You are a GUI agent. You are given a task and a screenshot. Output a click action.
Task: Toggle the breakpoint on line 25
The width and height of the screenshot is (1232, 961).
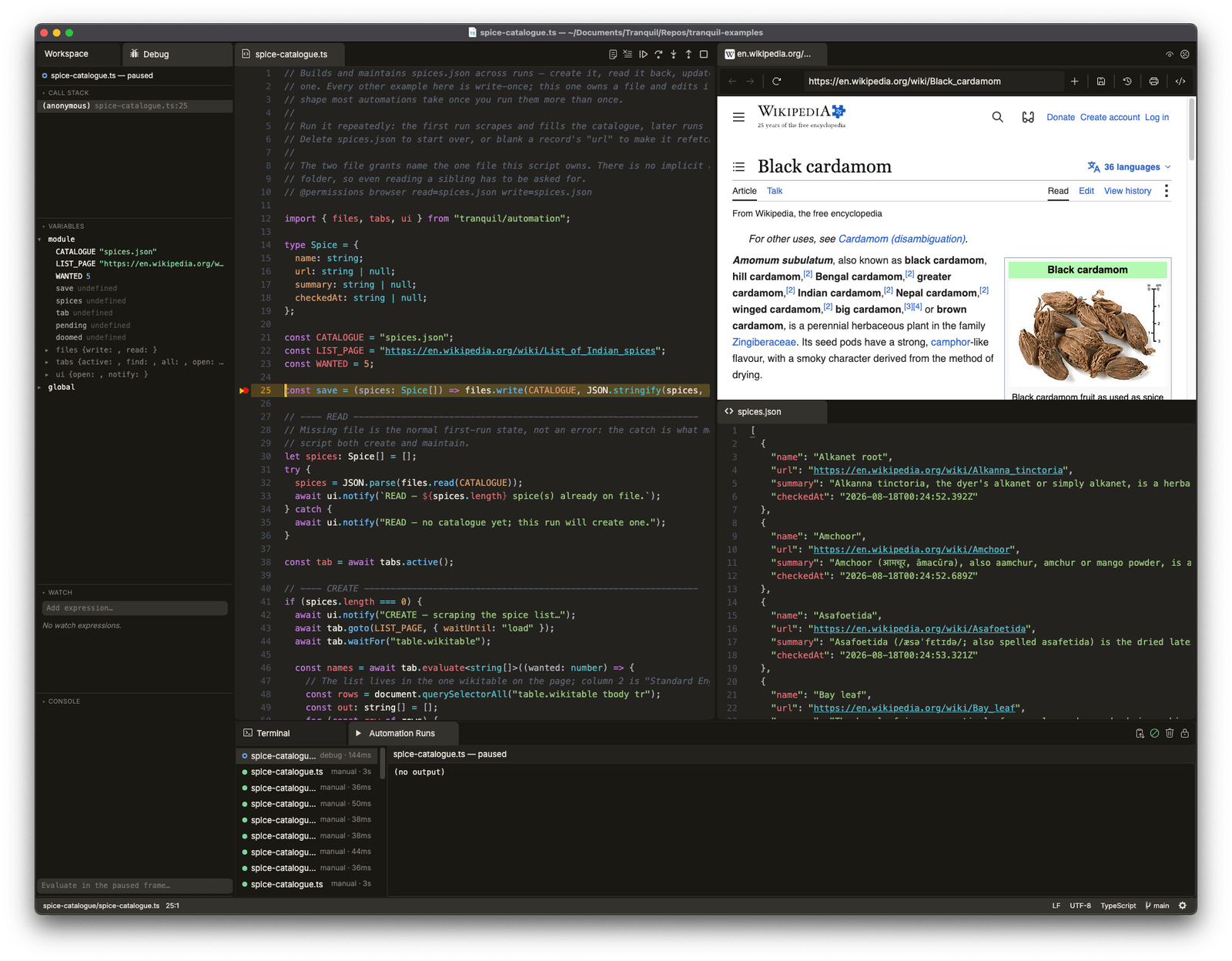pos(243,390)
